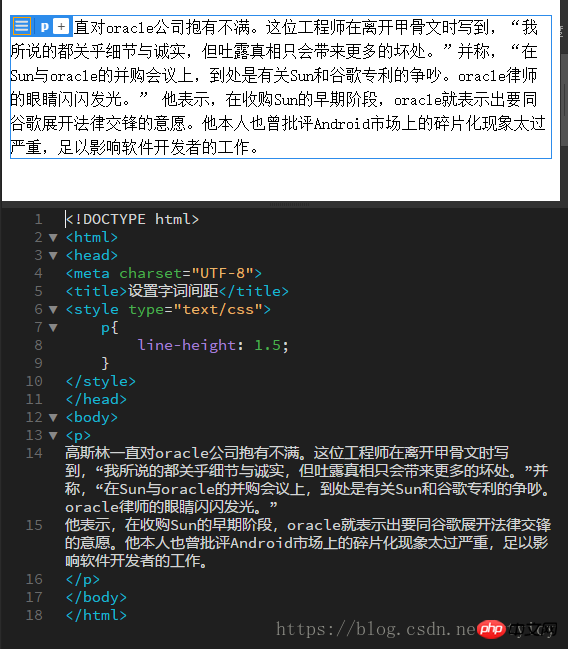Collapse the <style> fold triangle on line 6
This screenshot has height=649, width=568.
(x=53, y=310)
